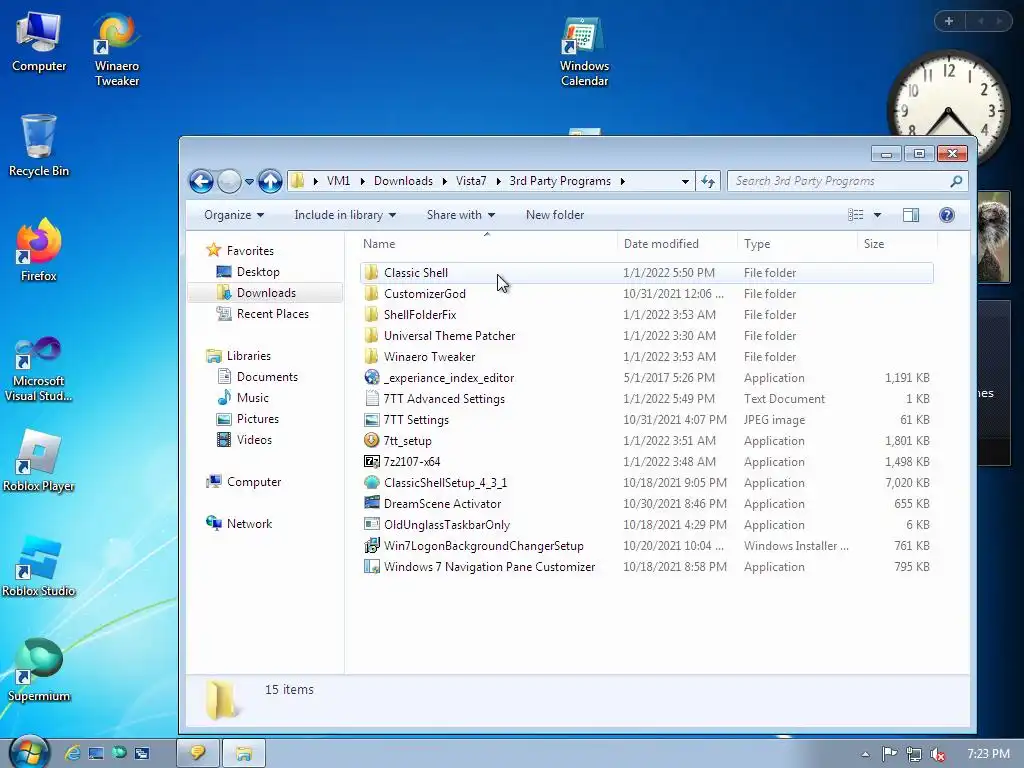
Task: Select the Classic Shell folder
Action: (x=647, y=272)
